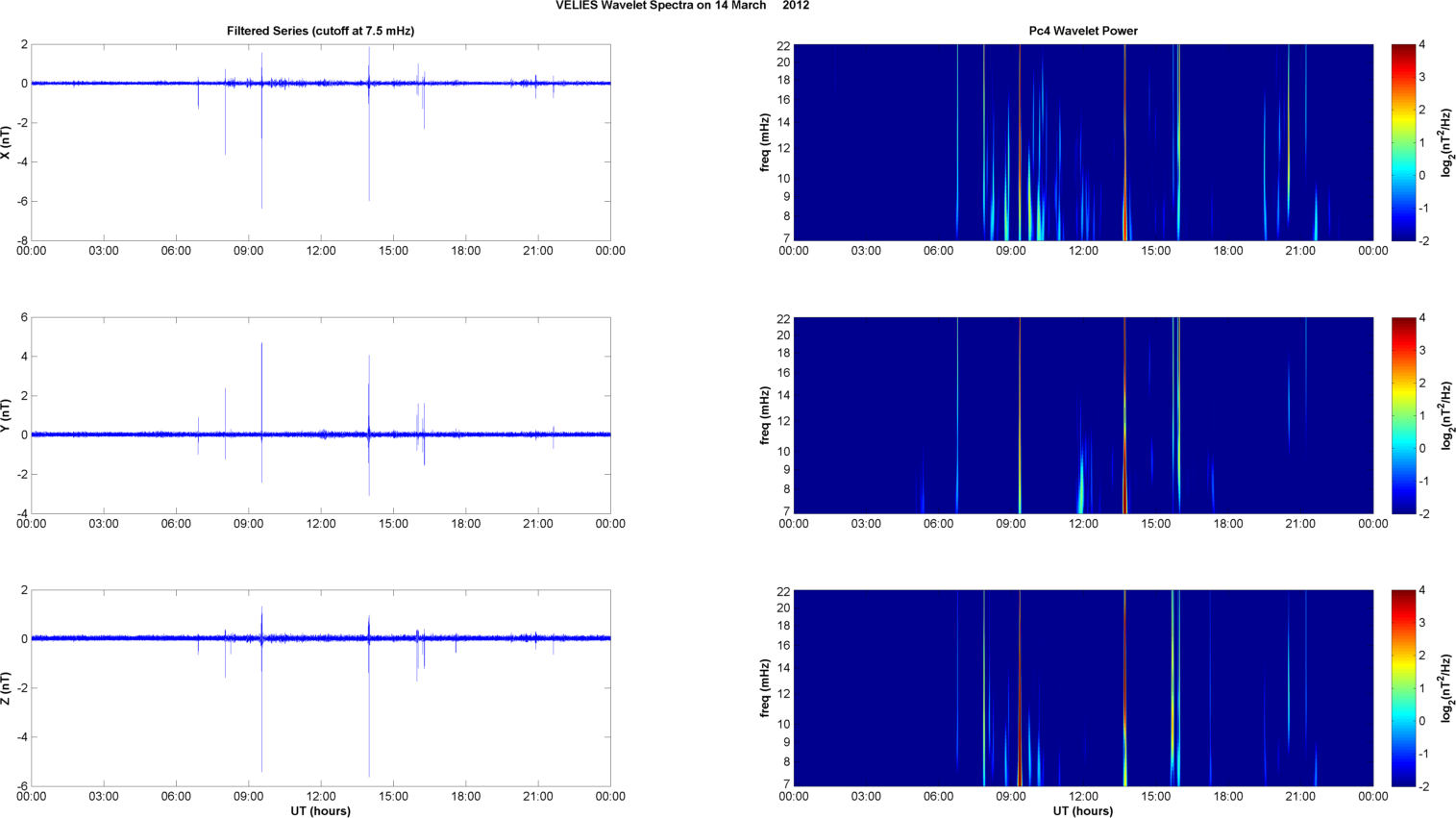
Task: Click UT (hours) label under Z series plot
Action: point(320,811)
